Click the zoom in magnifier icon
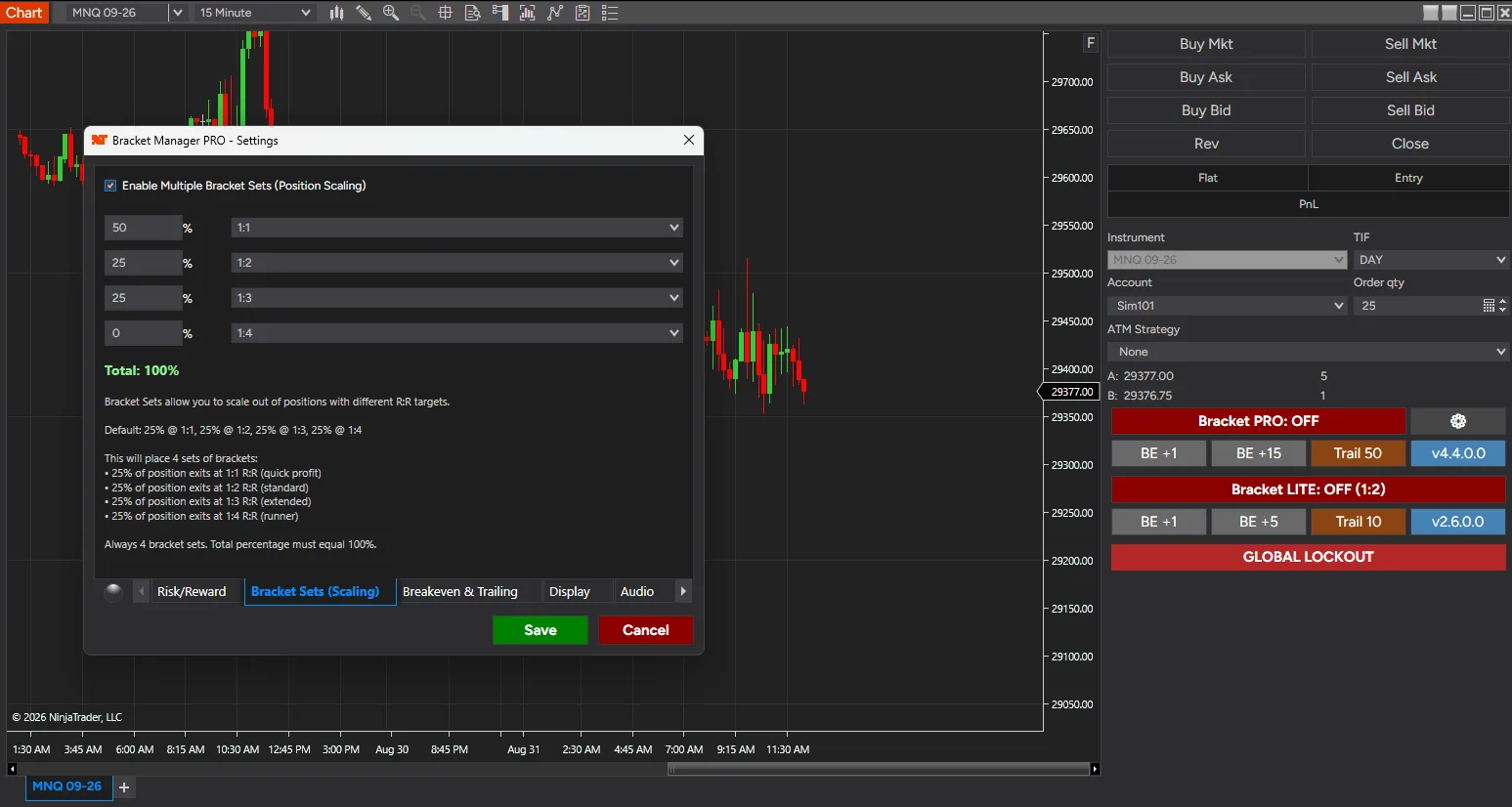1512x807 pixels. 391,13
